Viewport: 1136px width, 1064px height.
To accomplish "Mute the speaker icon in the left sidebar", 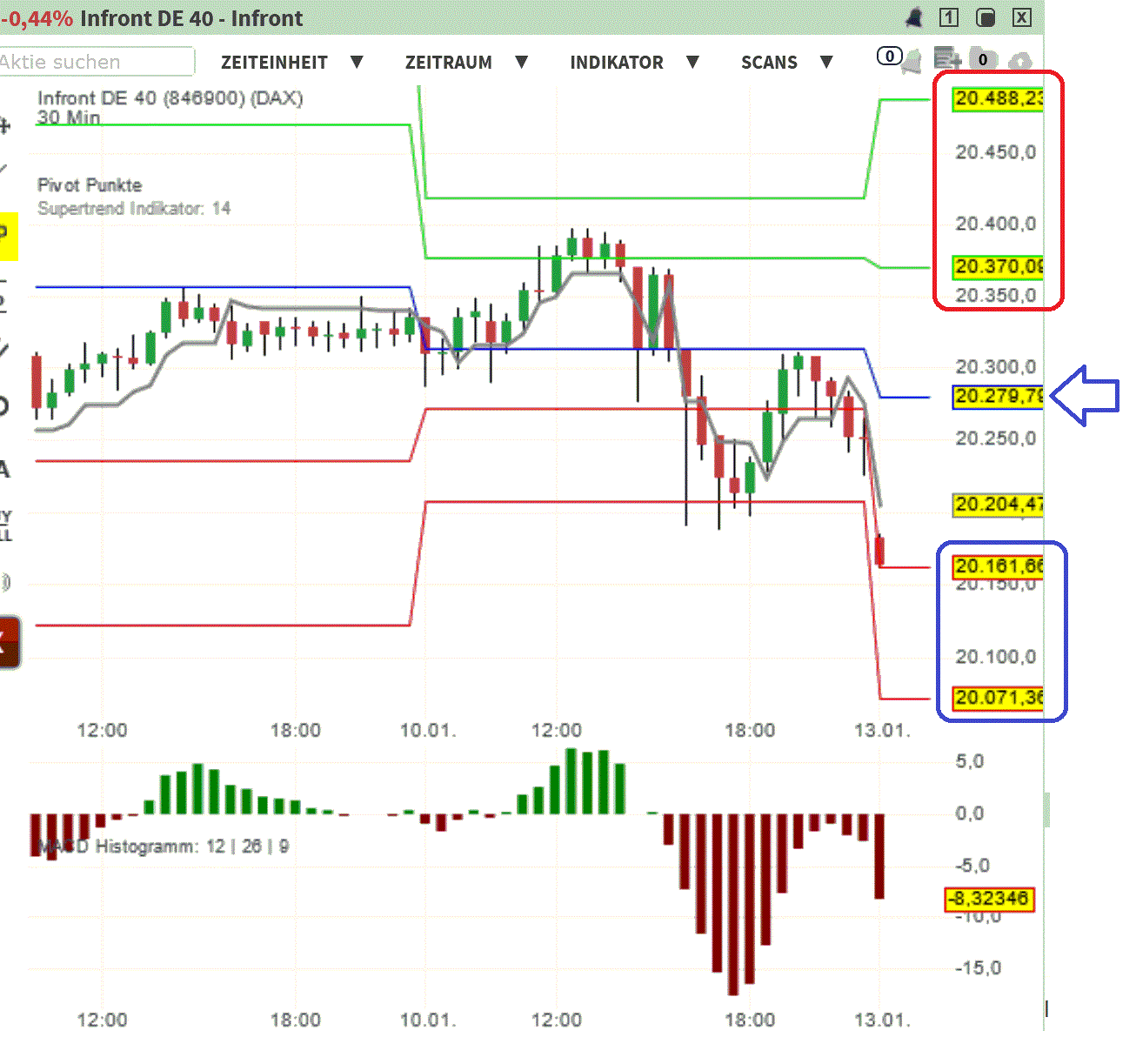I will pos(5,583).
